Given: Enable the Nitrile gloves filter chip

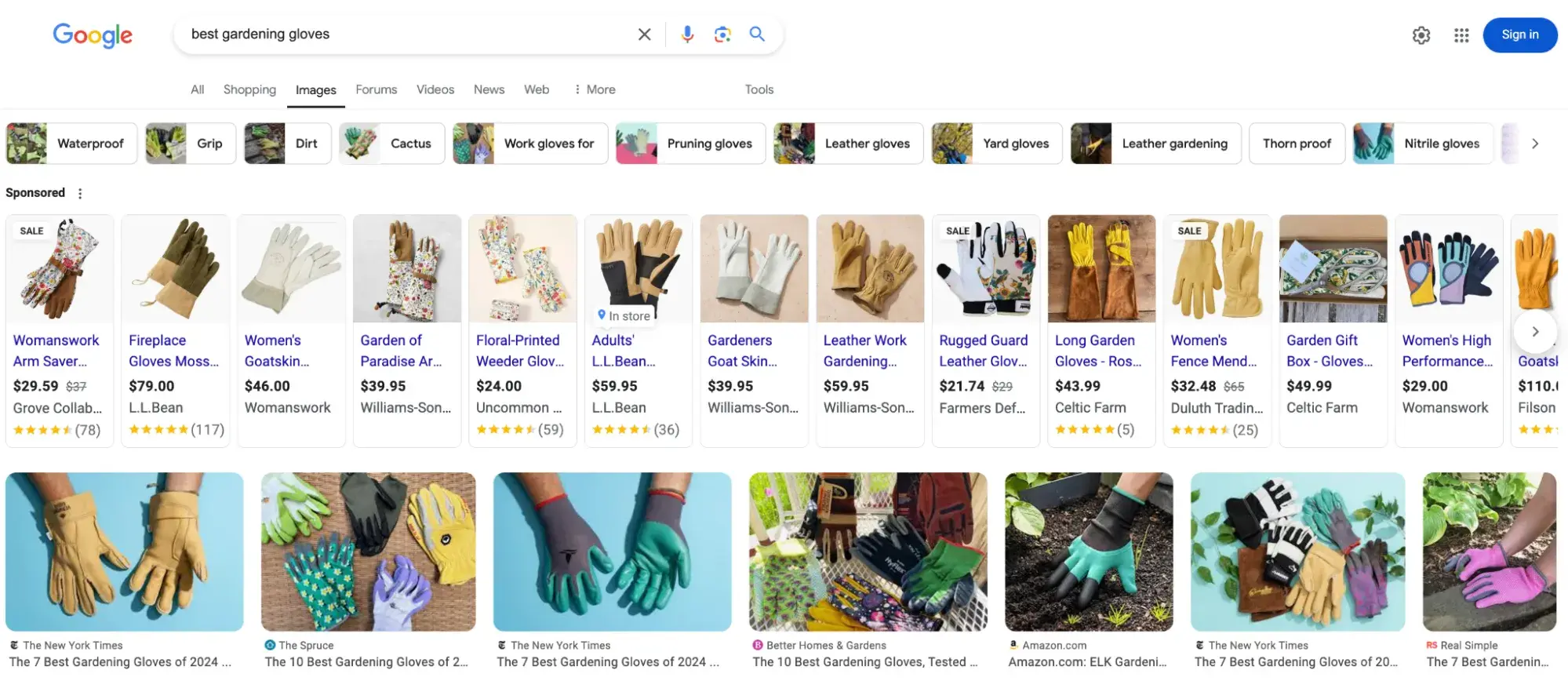Looking at the screenshot, I should (1422, 144).
